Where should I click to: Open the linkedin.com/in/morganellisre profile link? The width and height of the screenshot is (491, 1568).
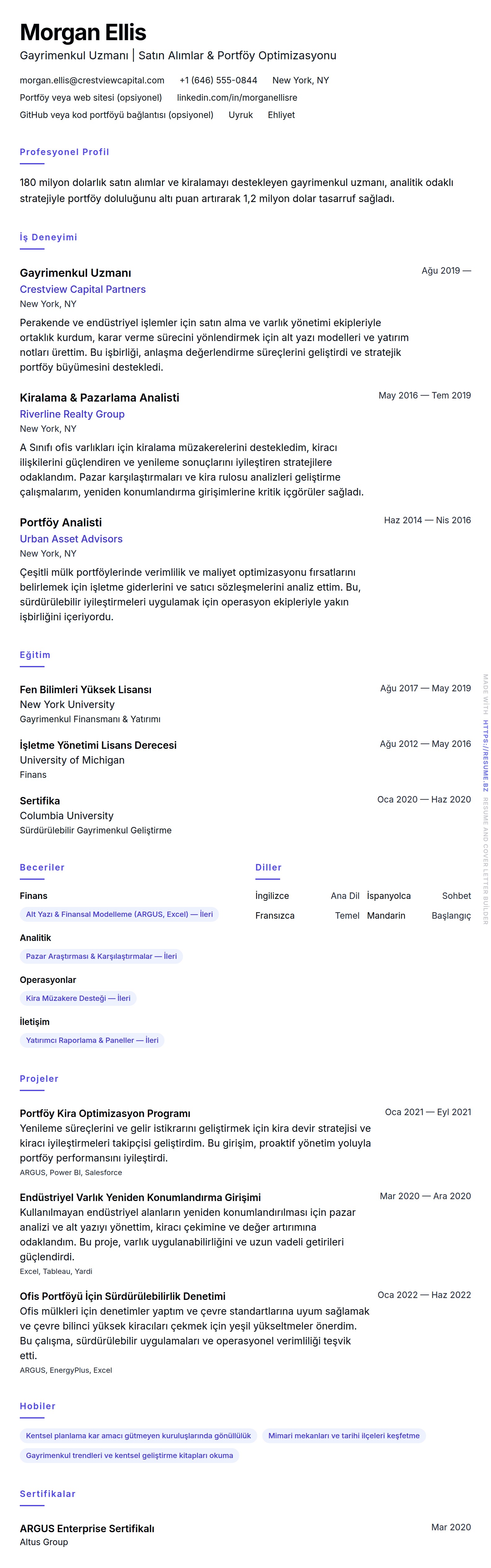(x=237, y=97)
